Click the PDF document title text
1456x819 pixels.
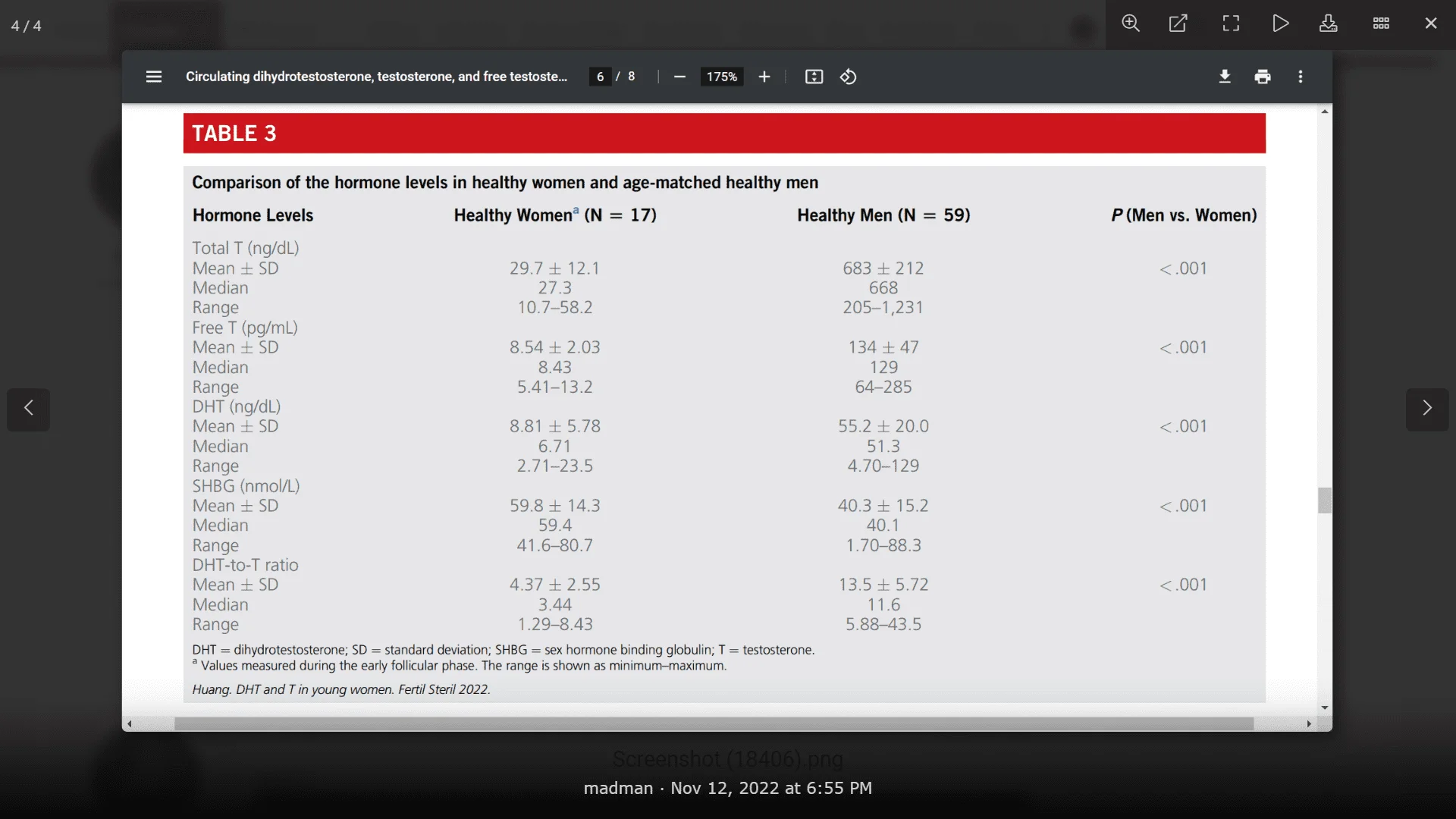tap(376, 77)
